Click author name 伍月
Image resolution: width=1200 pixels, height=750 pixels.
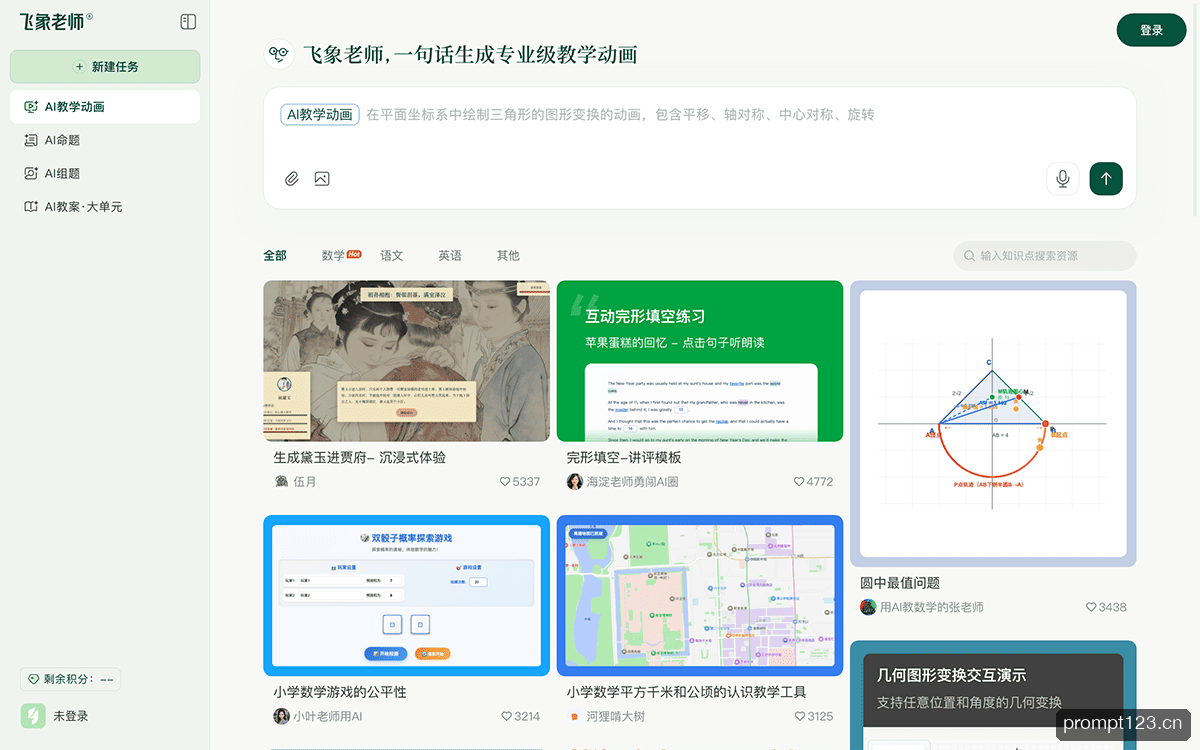305,482
